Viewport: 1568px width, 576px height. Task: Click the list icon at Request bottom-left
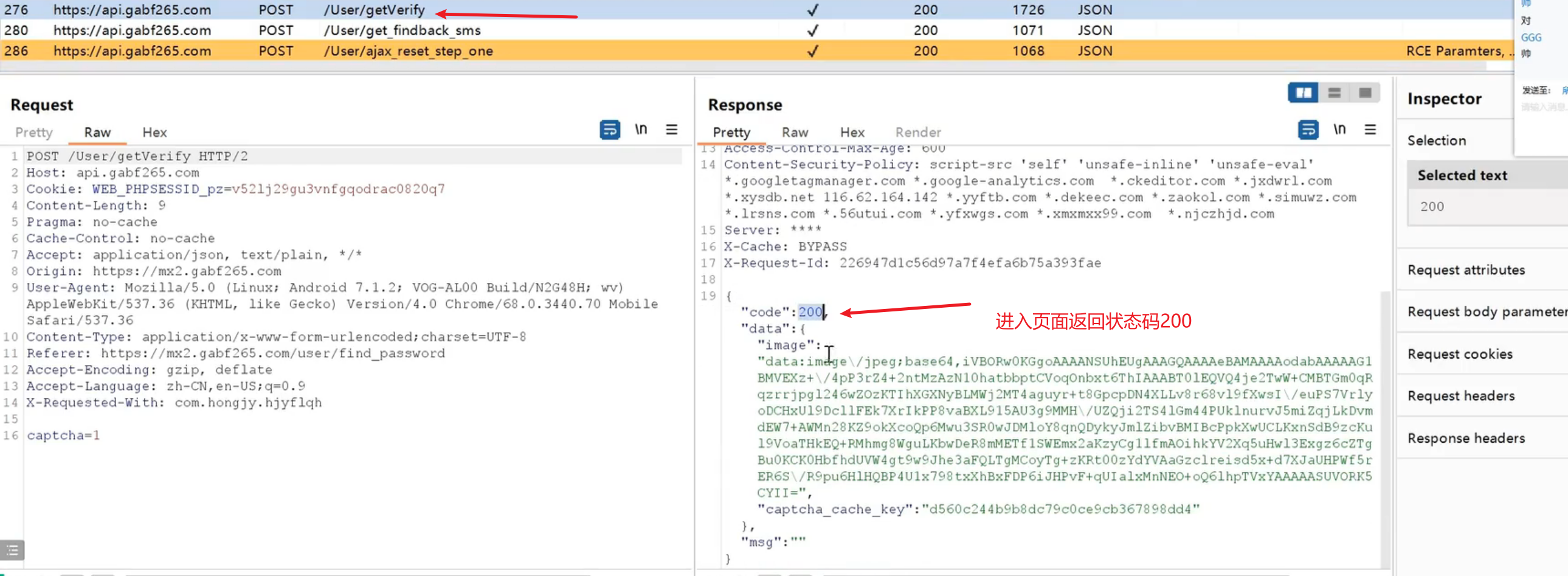(12, 550)
